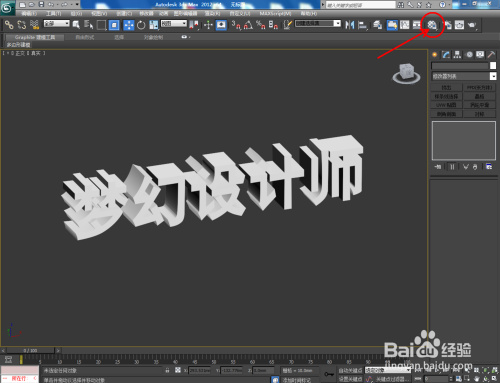This screenshot has width=500, height=383.
Task: Click the Auto Key button
Action: pyautogui.click(x=350, y=370)
